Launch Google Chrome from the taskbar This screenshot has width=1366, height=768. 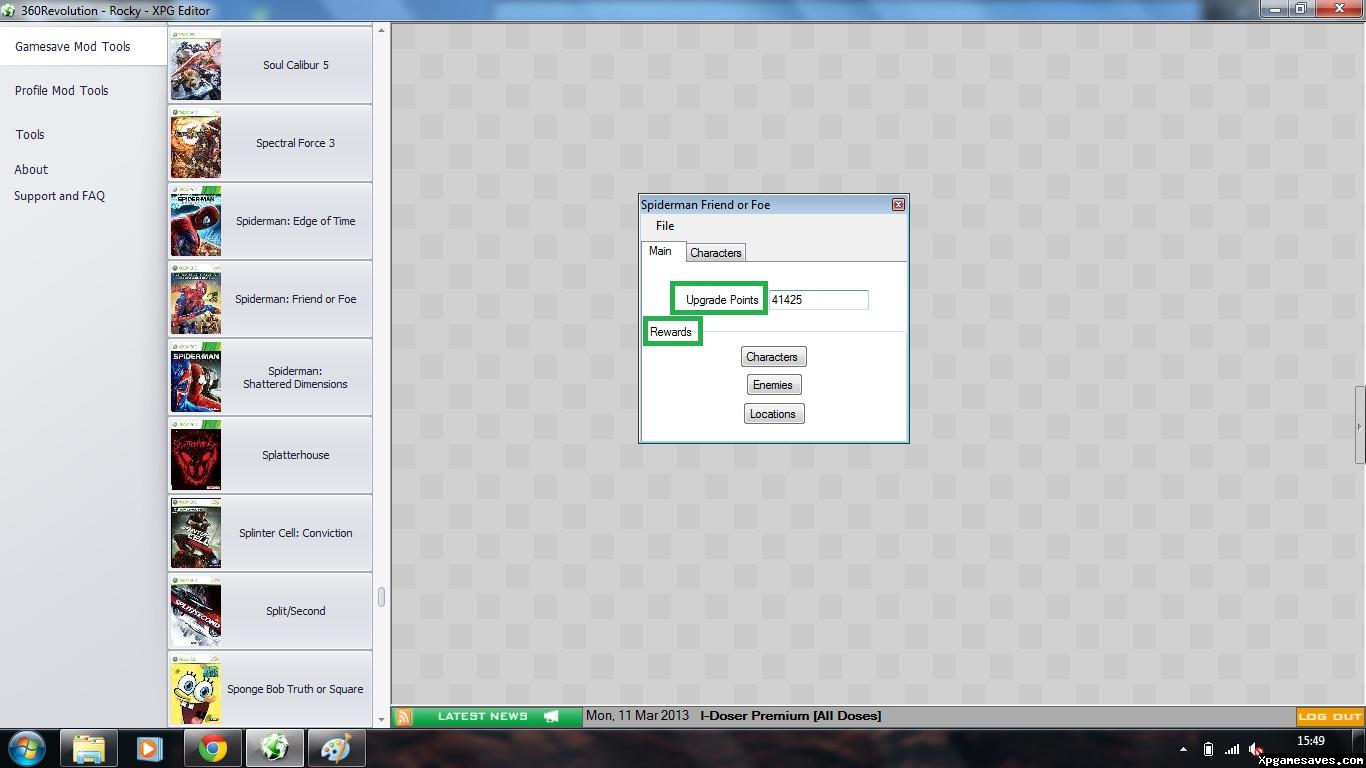point(212,748)
